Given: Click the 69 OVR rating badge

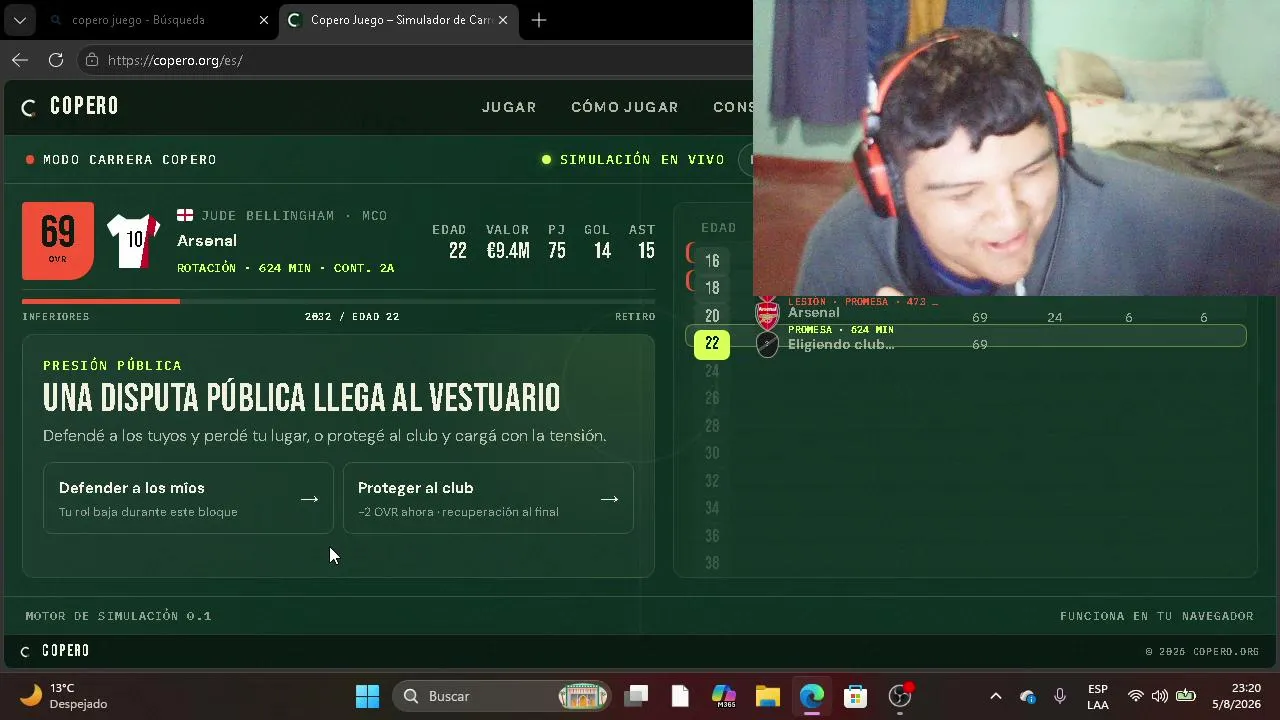Looking at the screenshot, I should [58, 241].
